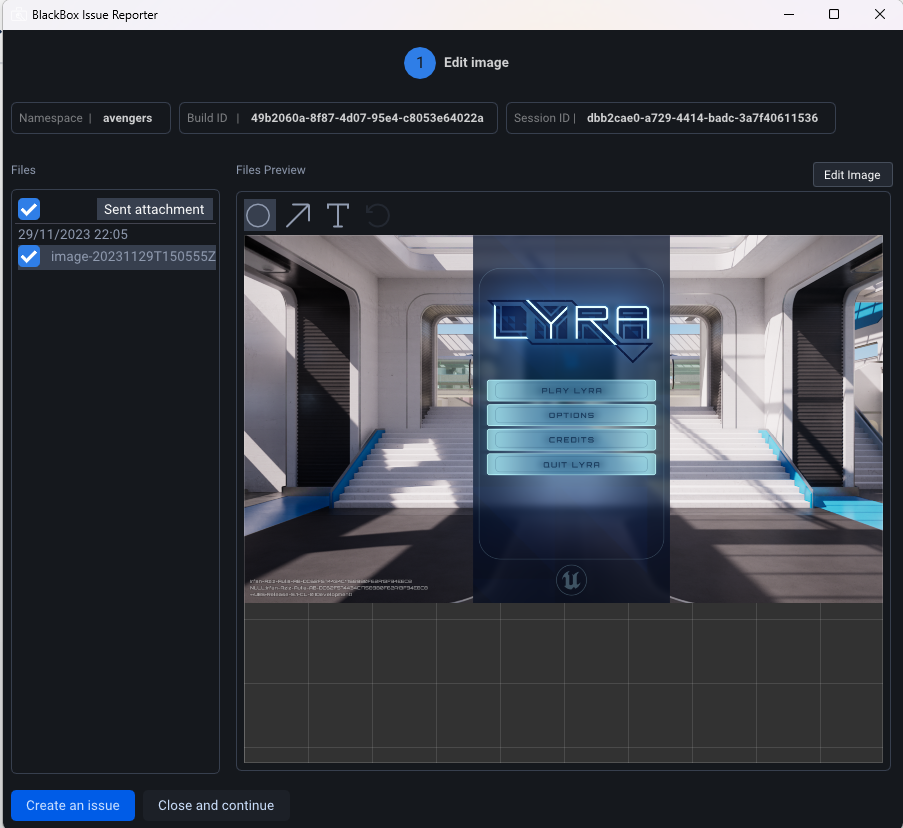
Task: Click the undo annotation icon
Action: click(x=378, y=215)
